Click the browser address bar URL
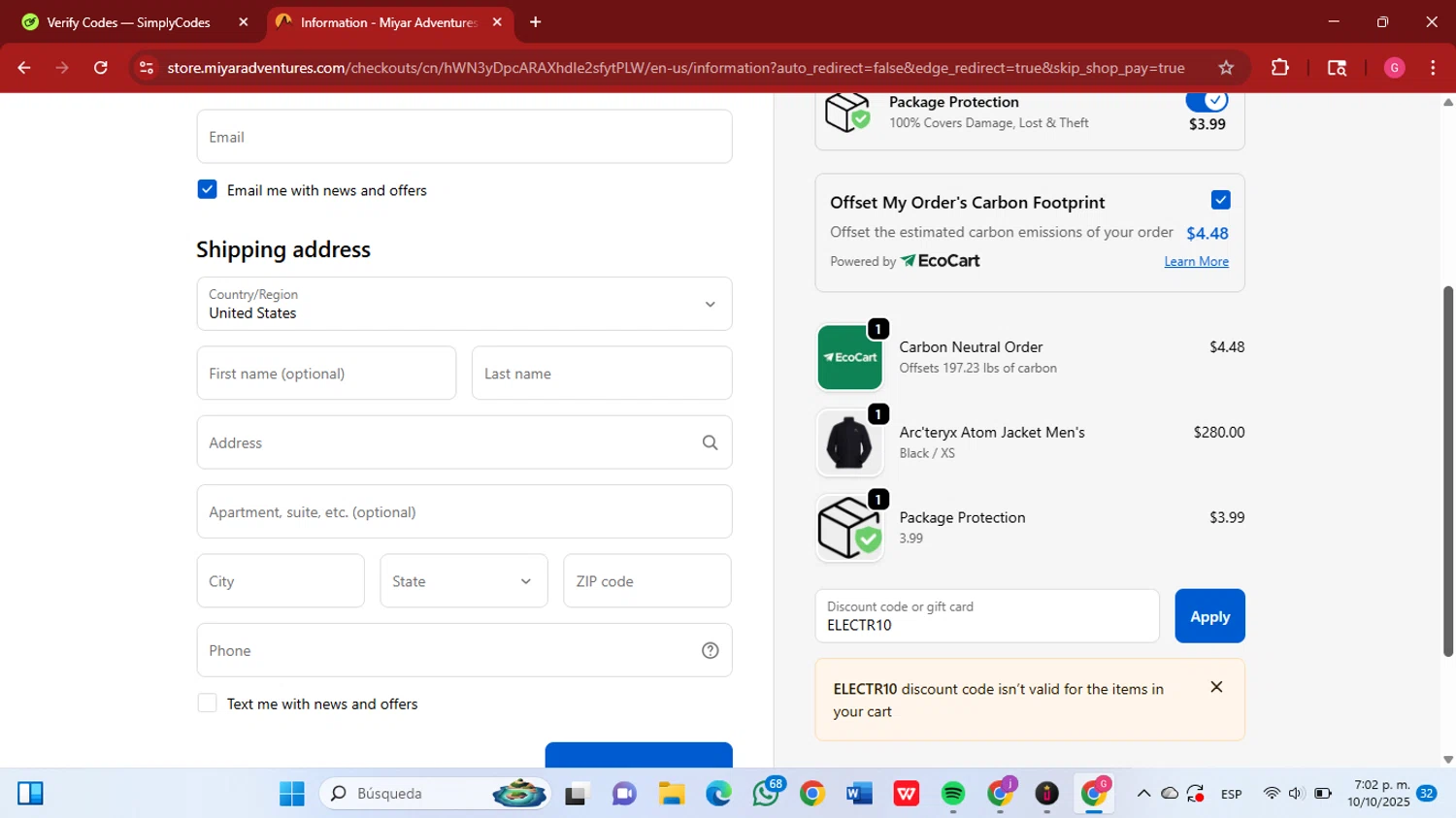The height and width of the screenshot is (818, 1456). tap(676, 68)
